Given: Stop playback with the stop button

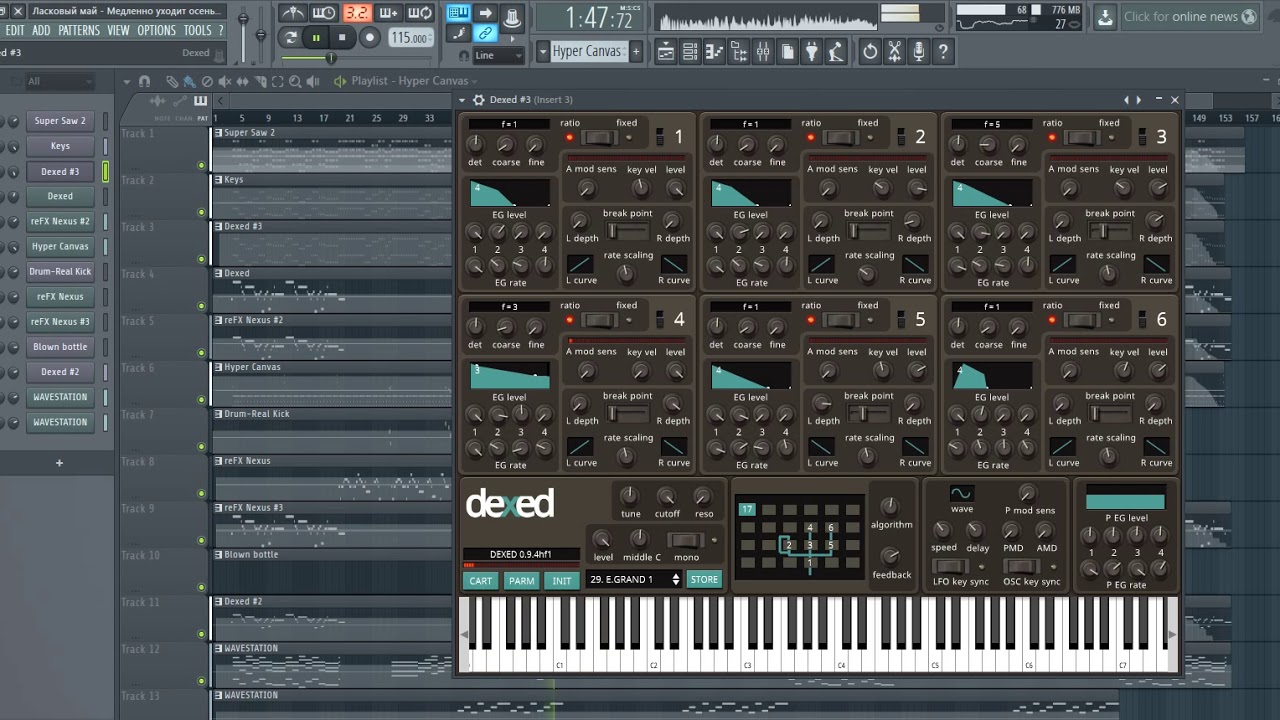Looking at the screenshot, I should 342,37.
